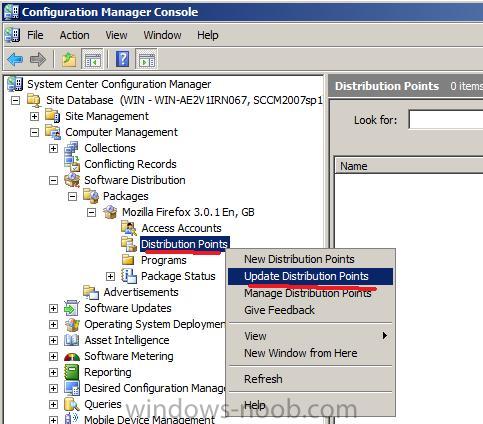Toggle the Show/Hide Action Pane toolbar icon

click(x=146, y=59)
